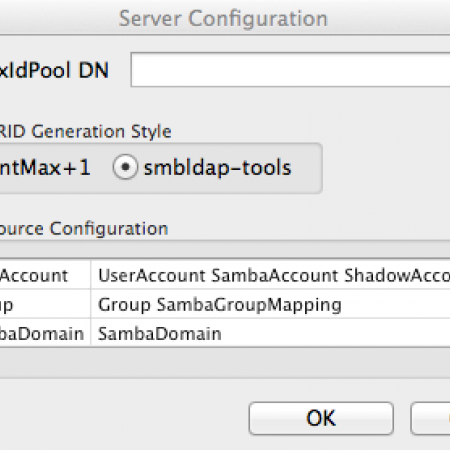Click the 'baDomain' name cell
Viewport: 450px width, 450px height.
(45, 333)
